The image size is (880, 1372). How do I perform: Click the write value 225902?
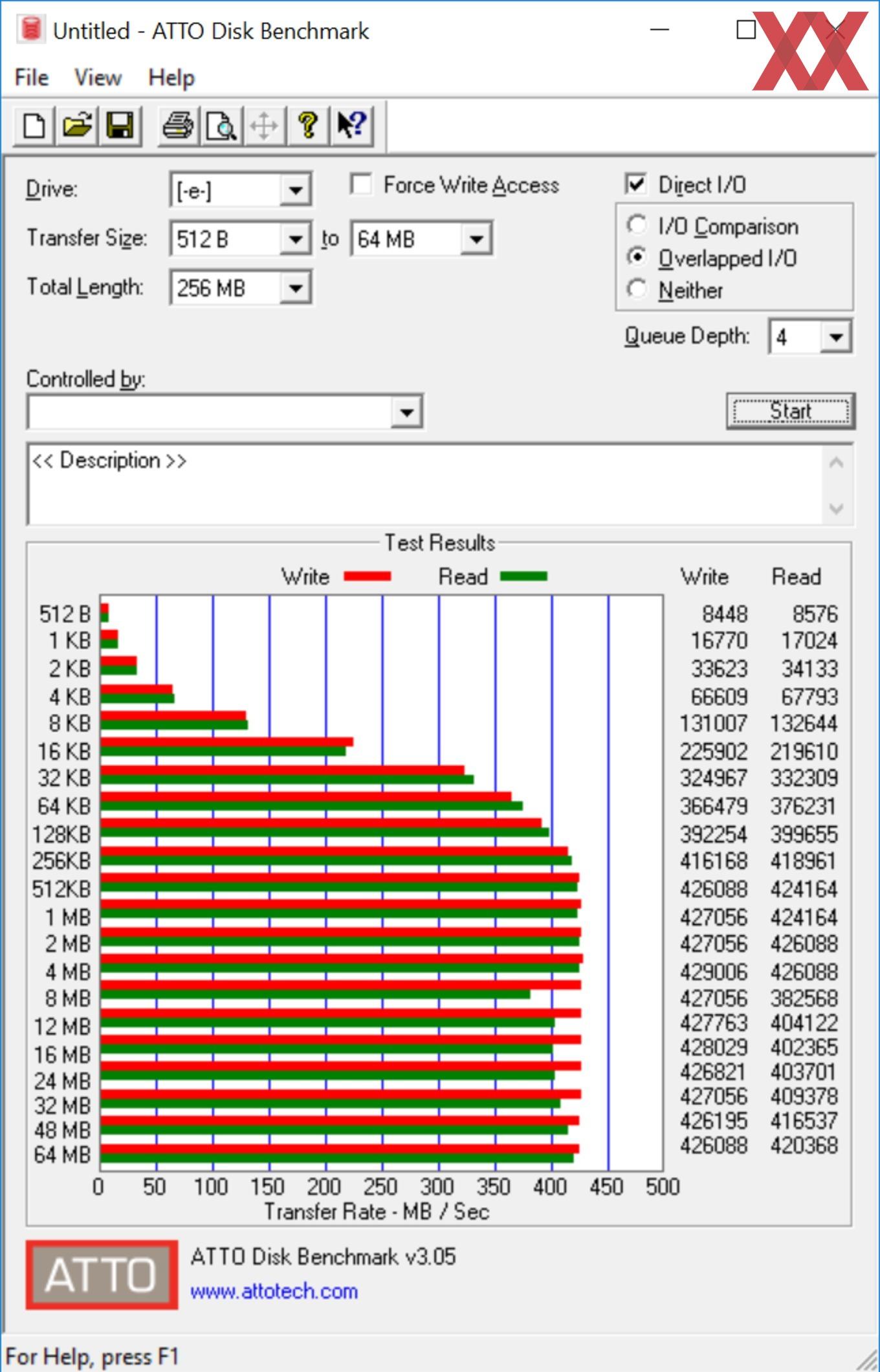tap(714, 752)
